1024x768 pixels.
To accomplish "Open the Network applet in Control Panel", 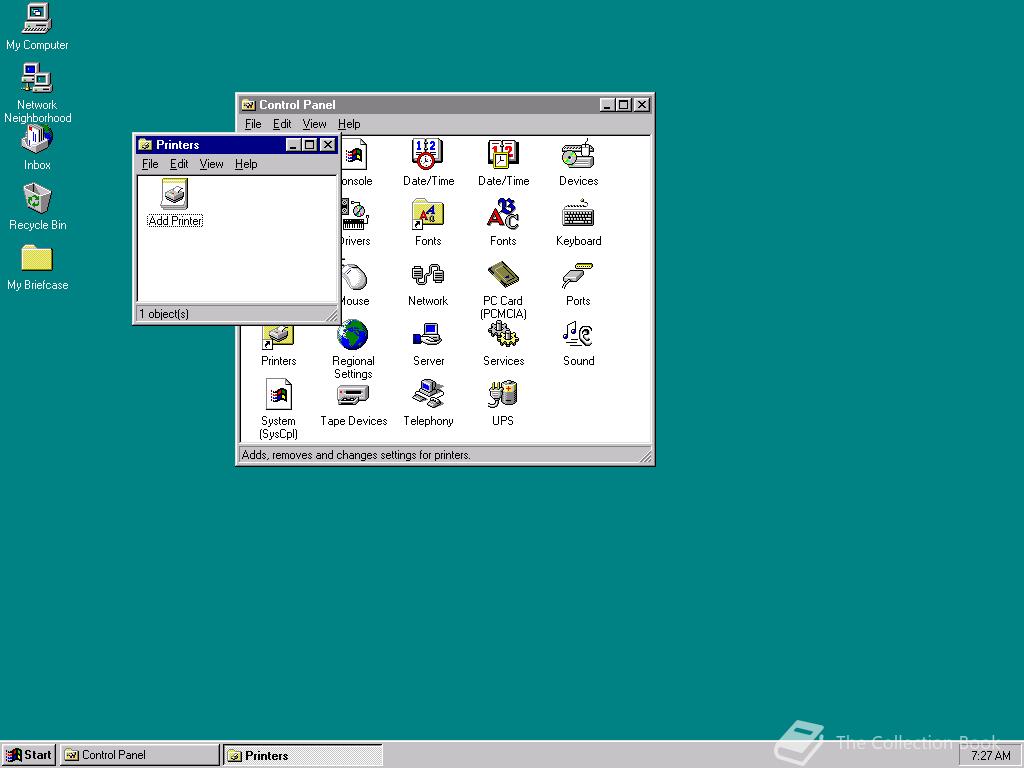I will click(428, 283).
